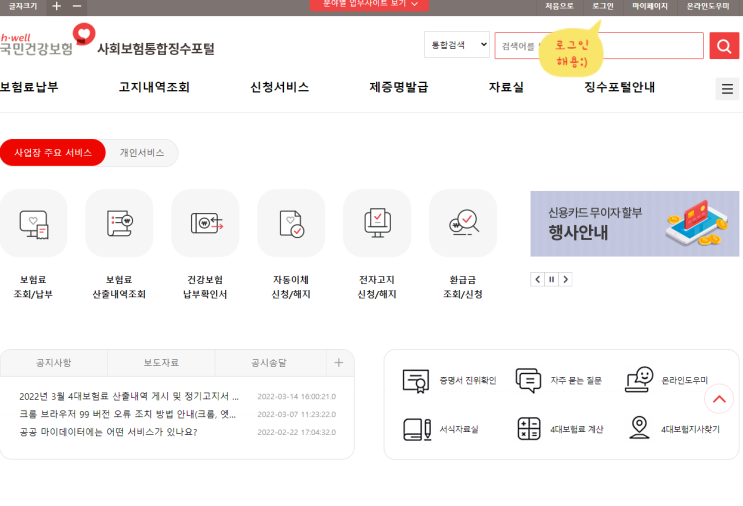The height and width of the screenshot is (506, 743).
Task: Open the 고지내역조회 menu
Action: (x=154, y=87)
